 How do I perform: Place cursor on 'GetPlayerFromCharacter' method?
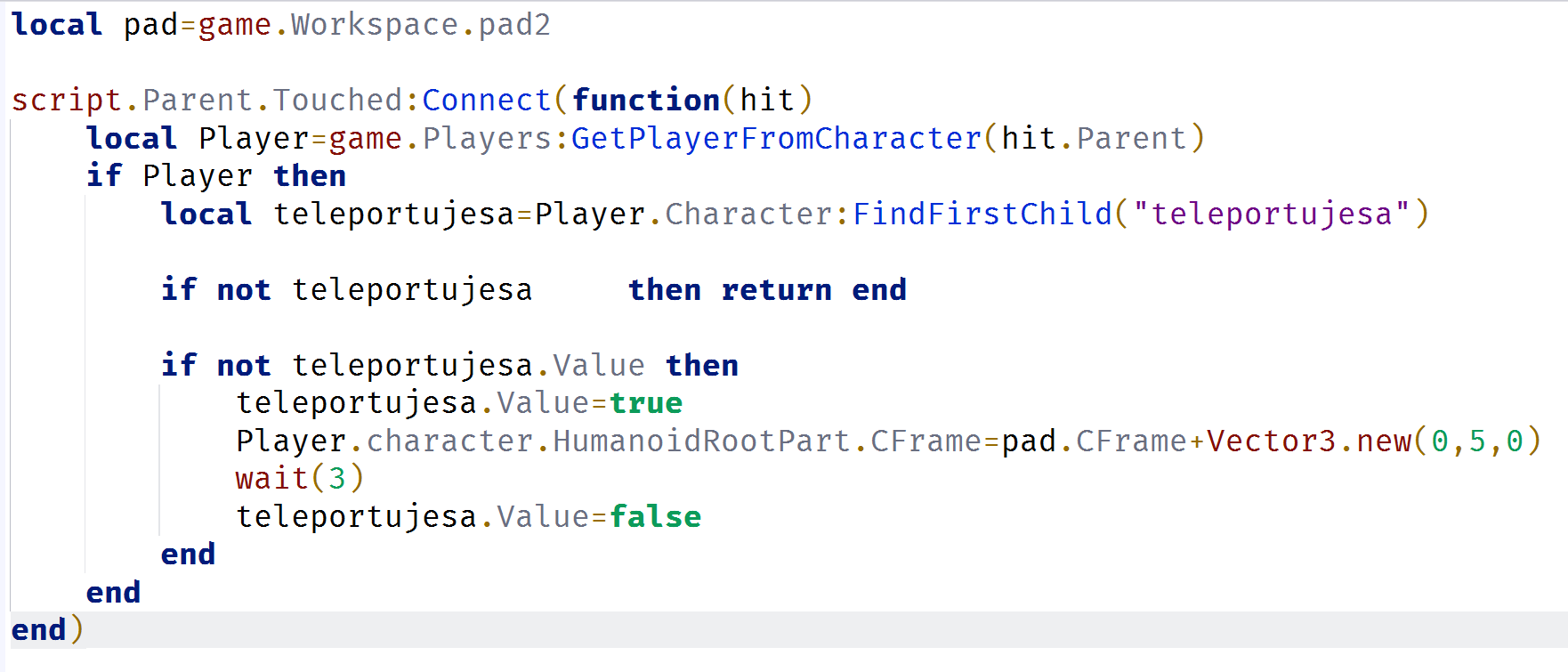tap(776, 138)
